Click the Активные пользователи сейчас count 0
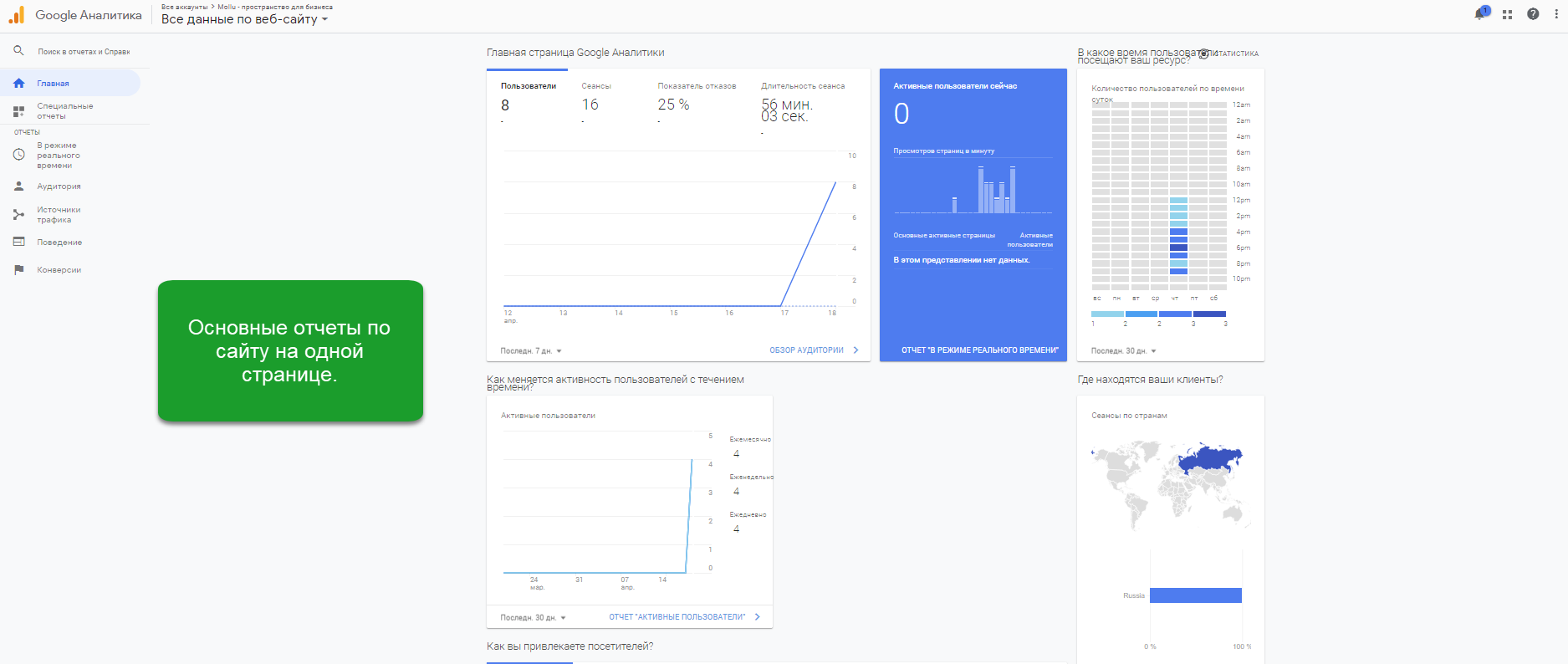The width and height of the screenshot is (1568, 664). tap(901, 114)
